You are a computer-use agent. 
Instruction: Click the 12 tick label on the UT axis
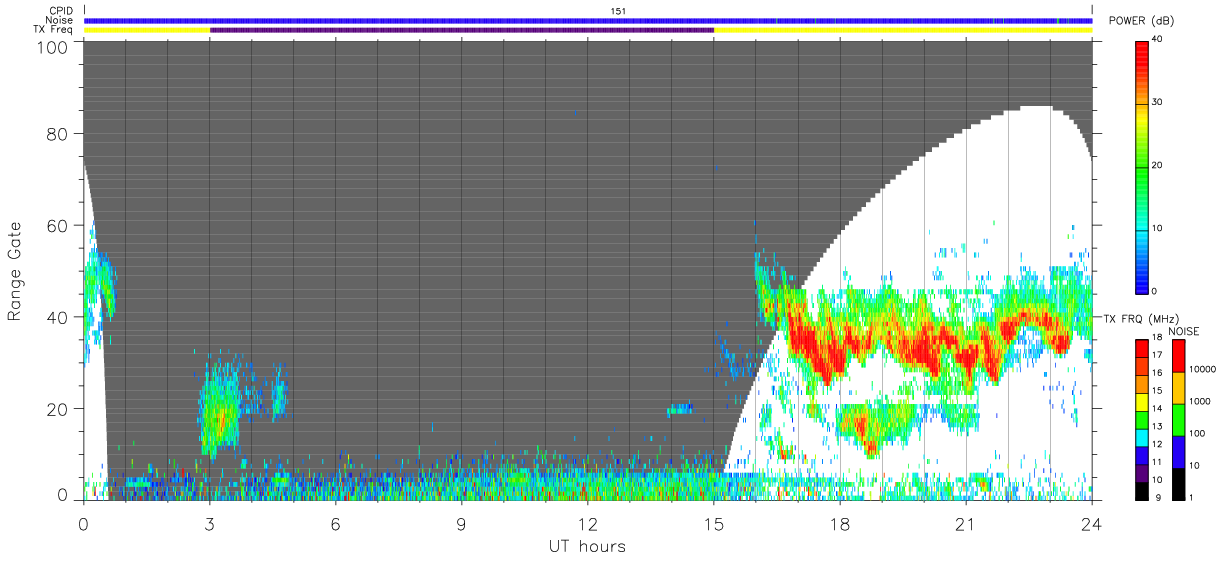[588, 524]
